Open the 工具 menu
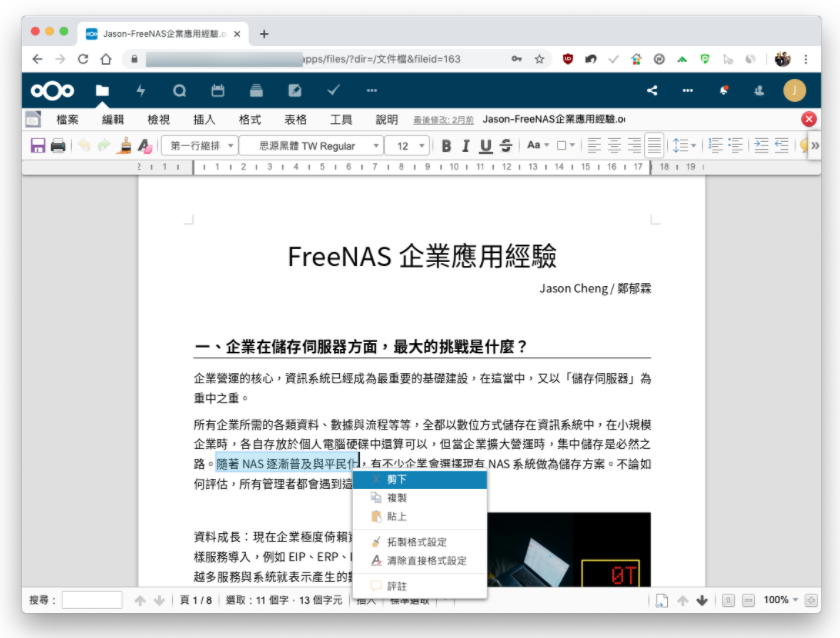The image size is (840, 638). (341, 119)
